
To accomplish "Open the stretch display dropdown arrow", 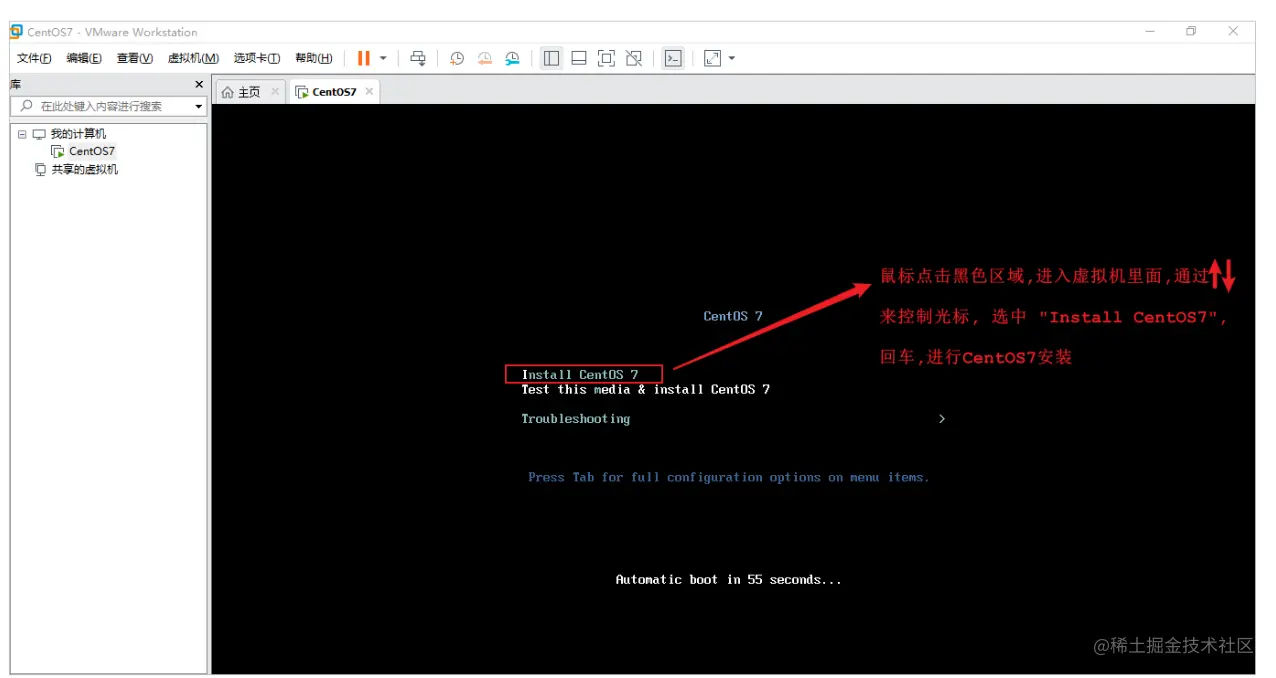I will coord(732,58).
